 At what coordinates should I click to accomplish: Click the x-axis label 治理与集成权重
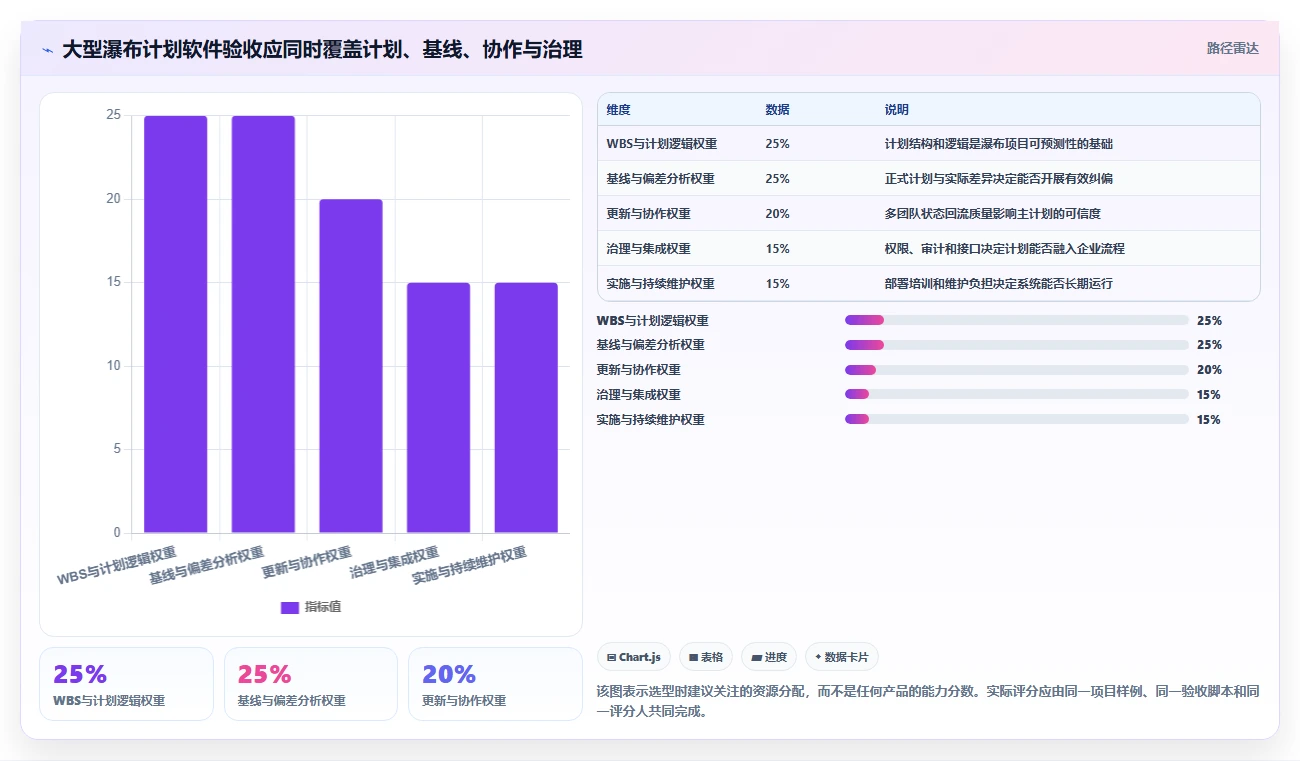[395, 563]
